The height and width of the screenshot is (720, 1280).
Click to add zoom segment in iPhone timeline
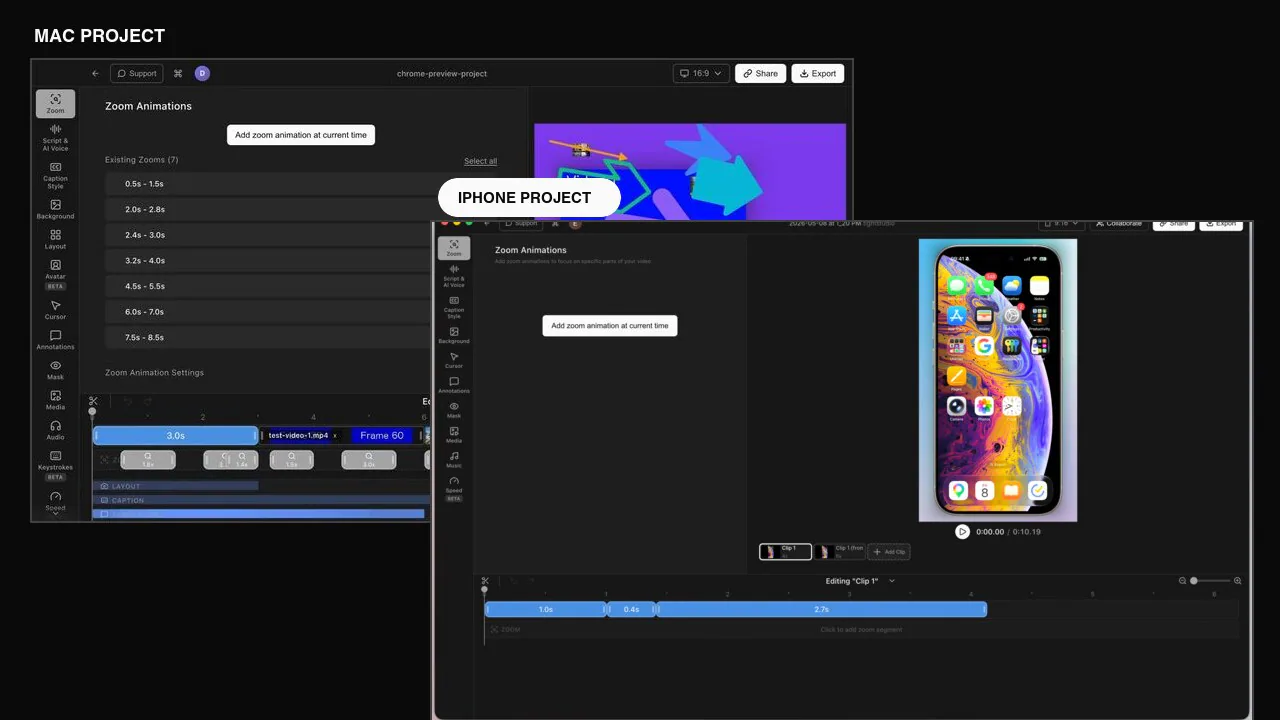click(861, 630)
